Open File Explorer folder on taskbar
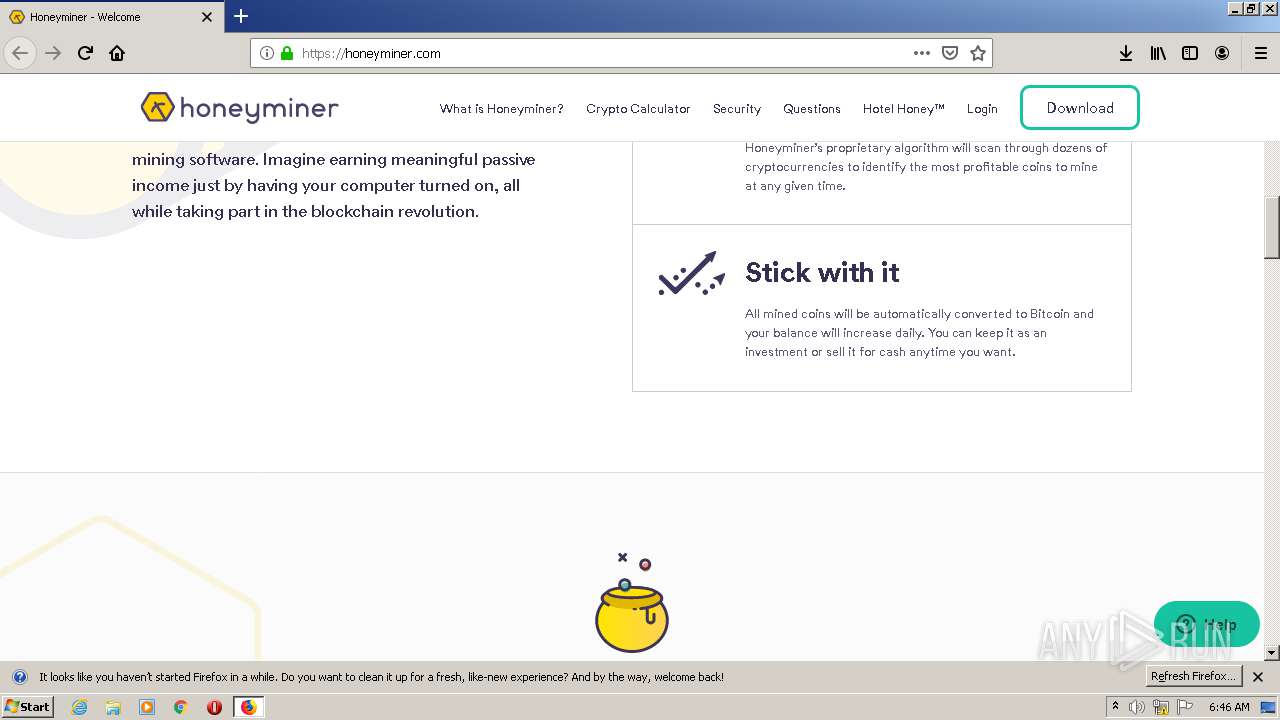This screenshot has height=720, width=1280. click(x=113, y=707)
